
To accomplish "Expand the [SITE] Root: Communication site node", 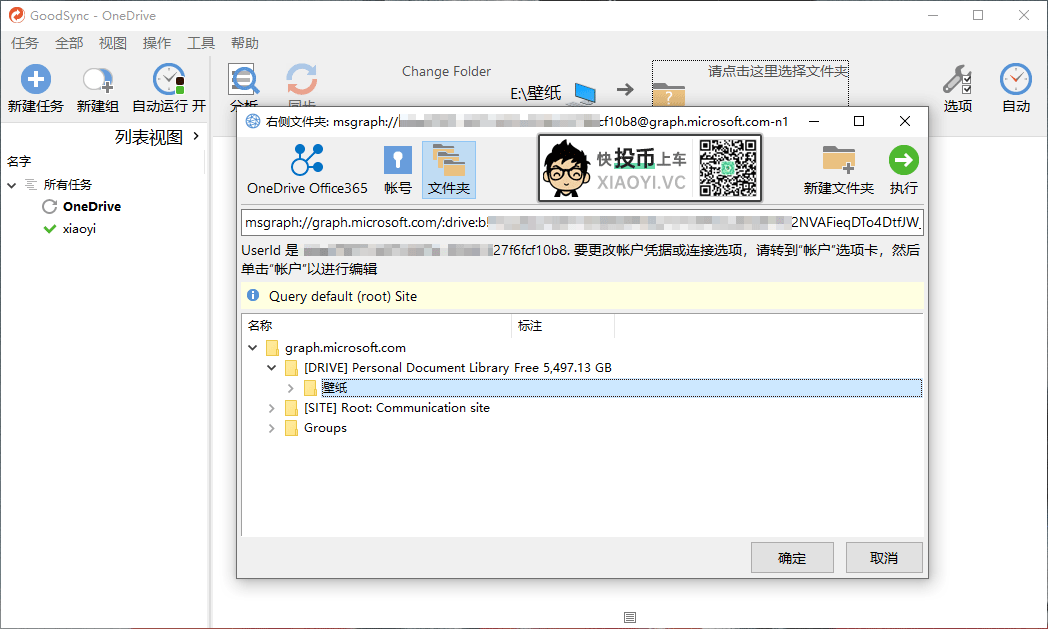I will (x=270, y=407).
